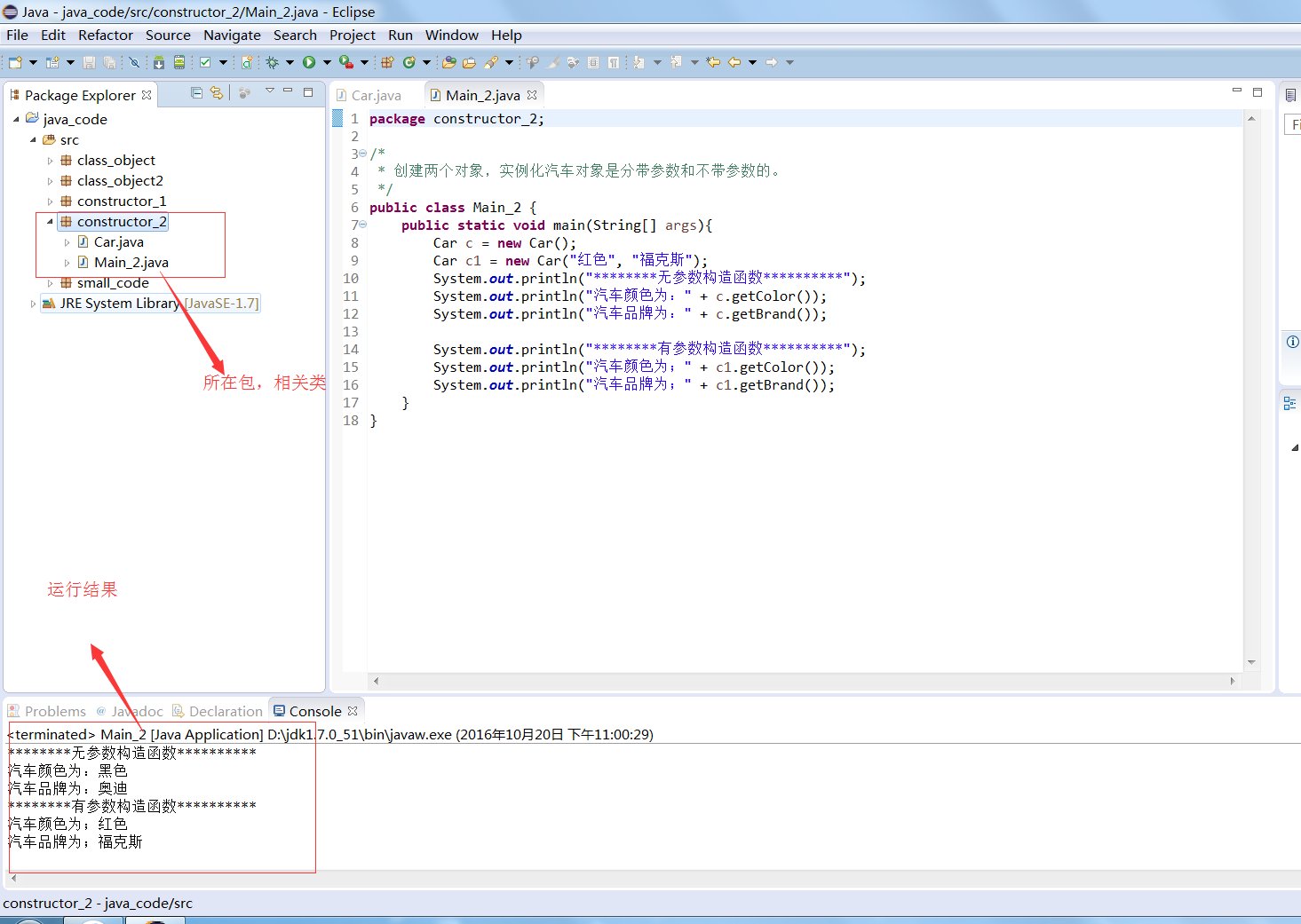
Task: Open the Problems view tab
Action: click(x=54, y=711)
